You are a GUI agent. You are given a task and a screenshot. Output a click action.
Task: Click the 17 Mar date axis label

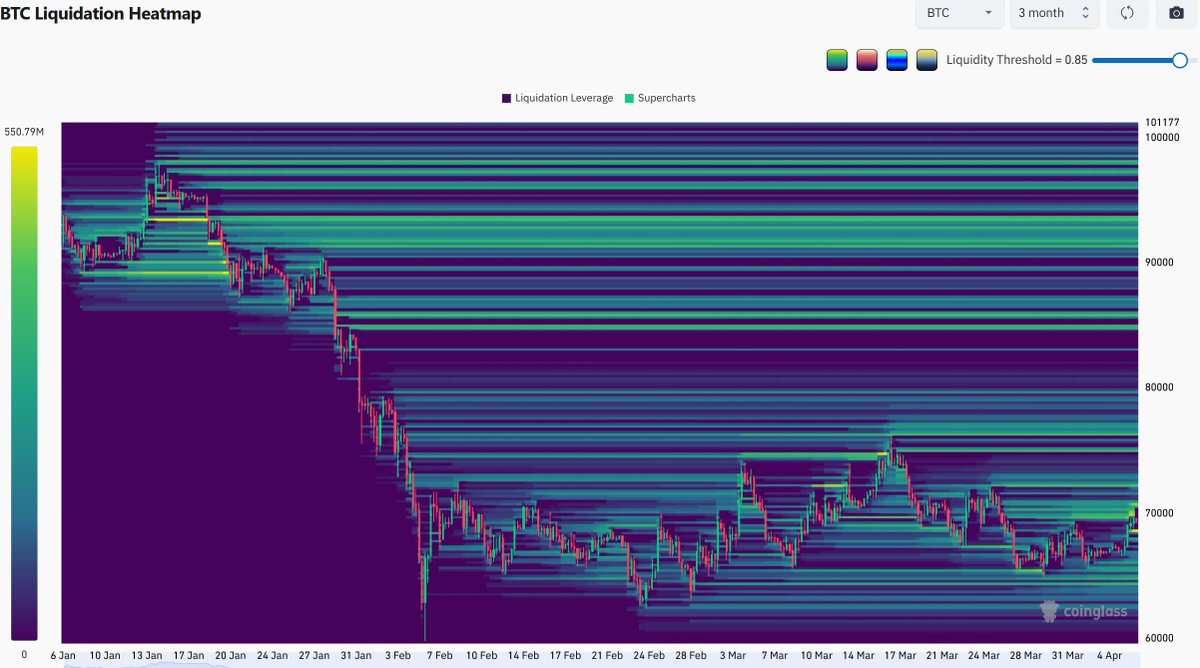tap(899, 656)
